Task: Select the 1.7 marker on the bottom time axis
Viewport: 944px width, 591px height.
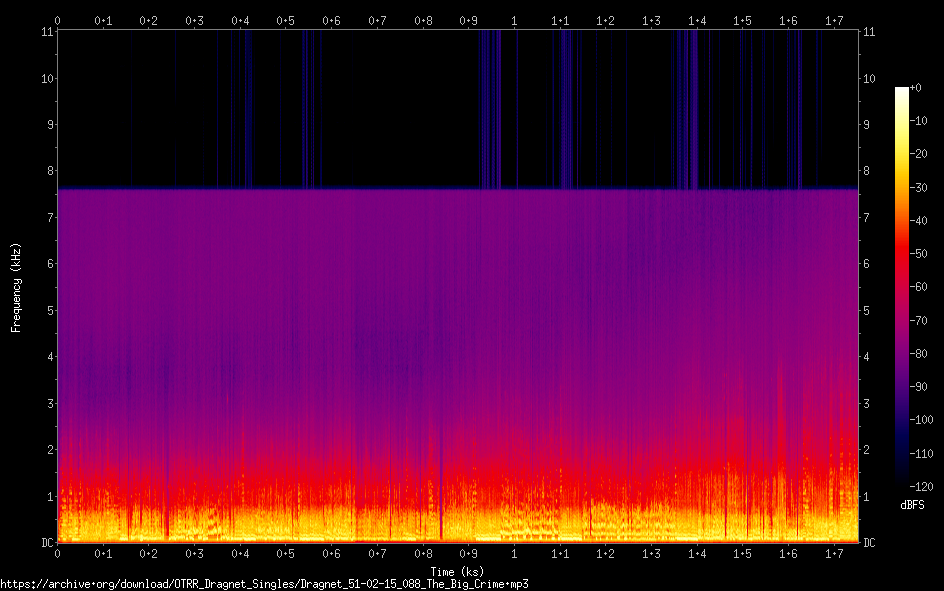Action: point(833,553)
